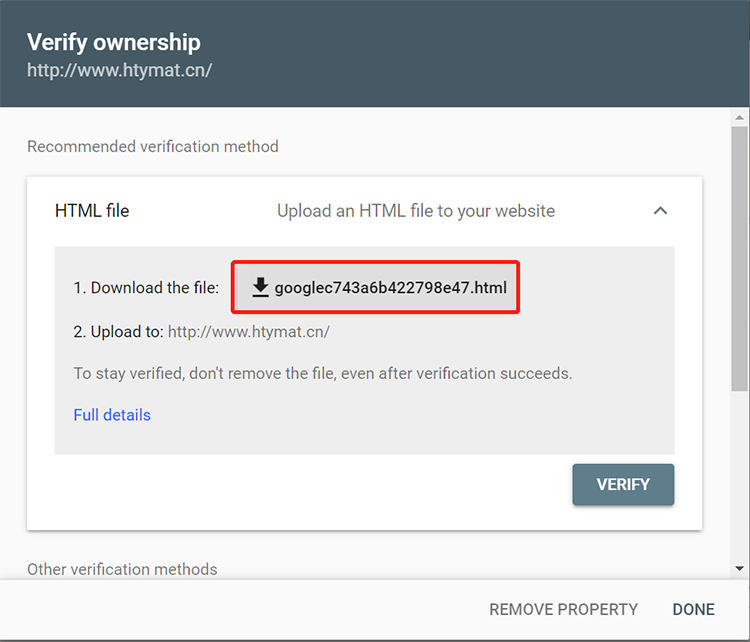Click the download arrow icon beside the filename

(x=260, y=288)
